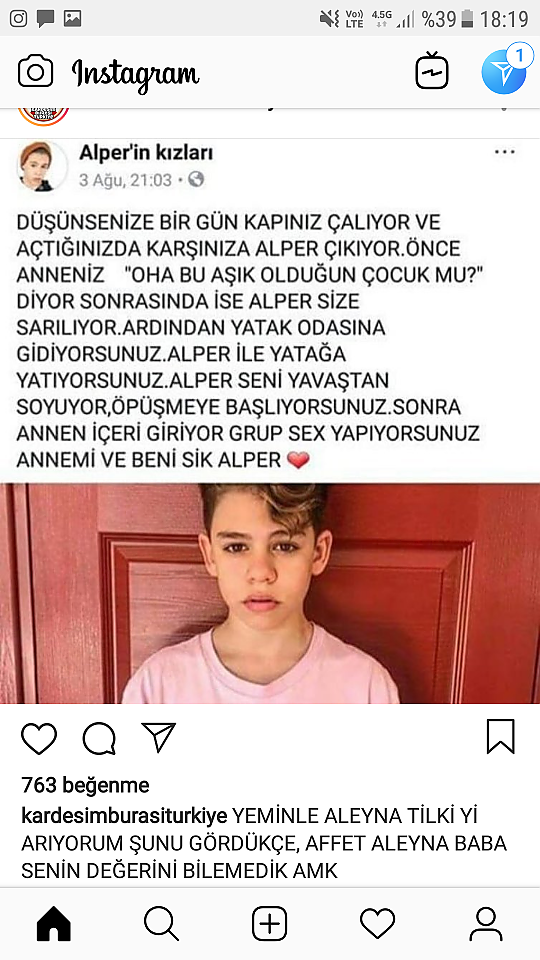The height and width of the screenshot is (960, 540).
Task: Tap the Instagram logo text
Action: click(135, 74)
